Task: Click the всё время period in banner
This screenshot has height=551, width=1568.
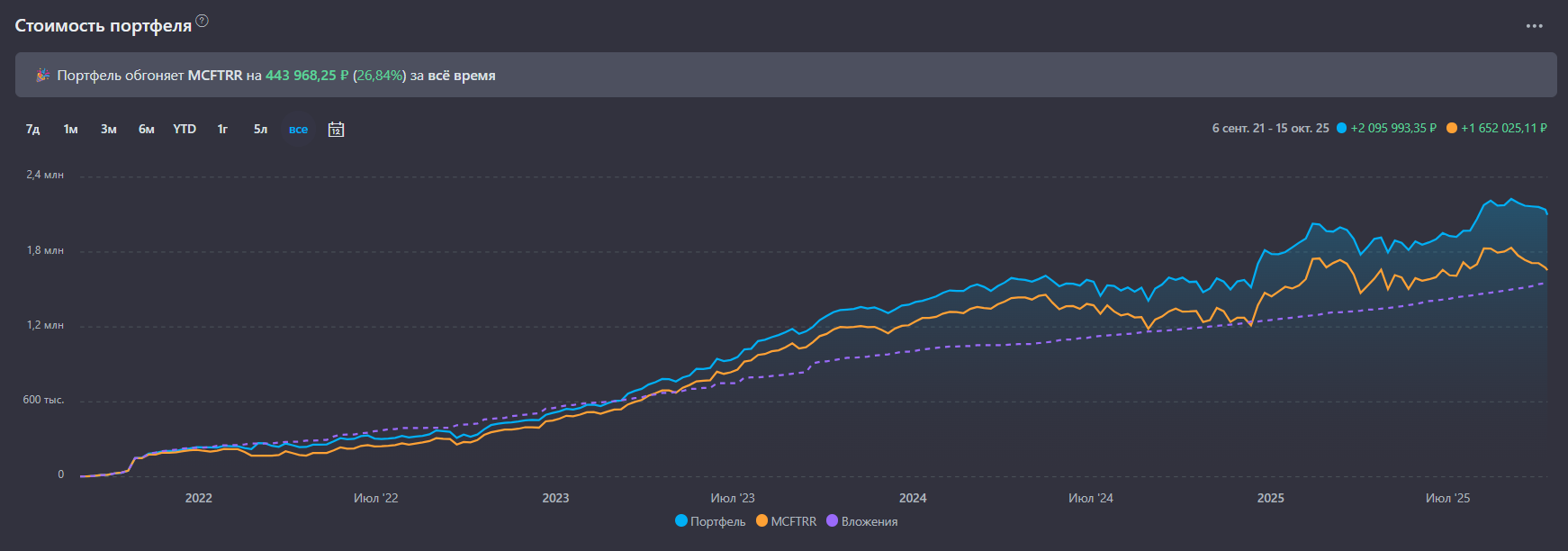Action: [x=461, y=76]
